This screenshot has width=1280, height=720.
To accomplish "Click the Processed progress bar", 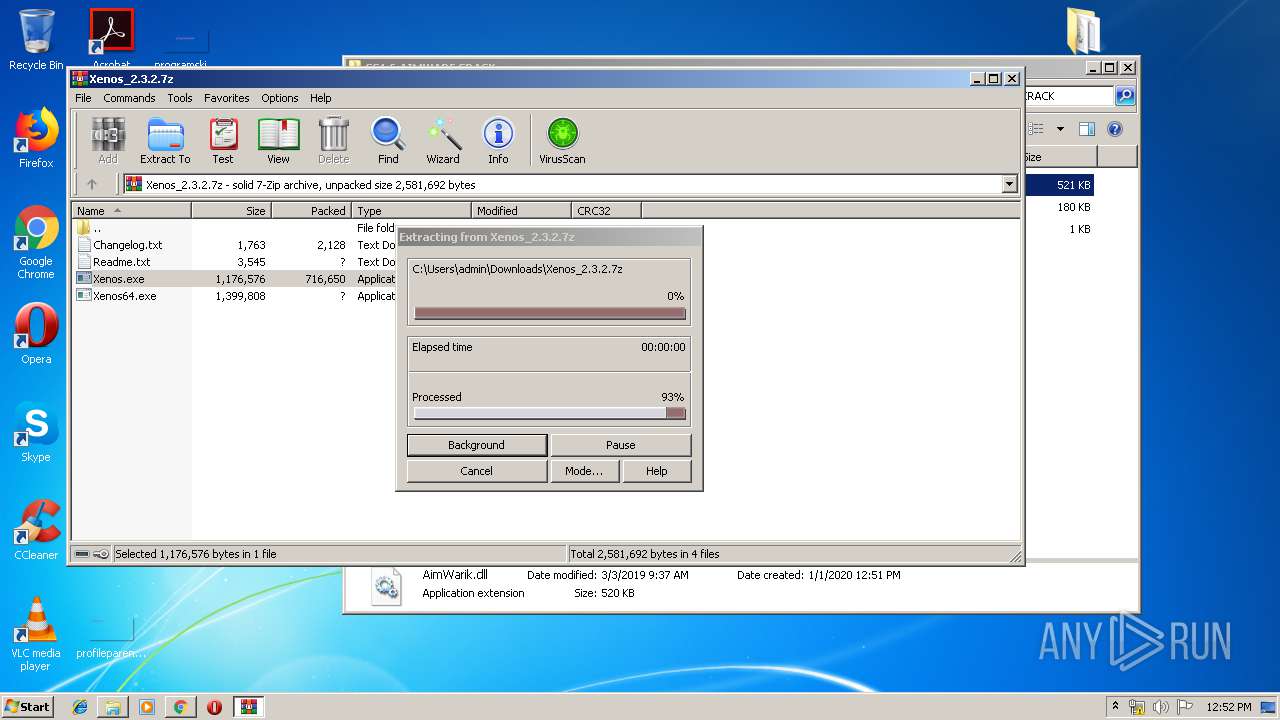I will 550,413.
